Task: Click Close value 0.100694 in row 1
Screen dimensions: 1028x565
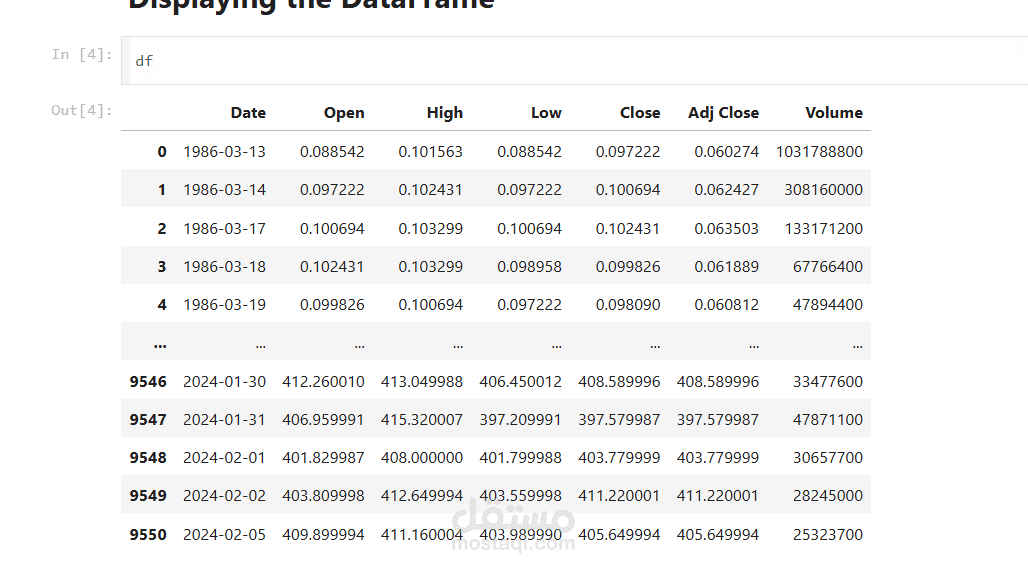Action: click(x=627, y=190)
